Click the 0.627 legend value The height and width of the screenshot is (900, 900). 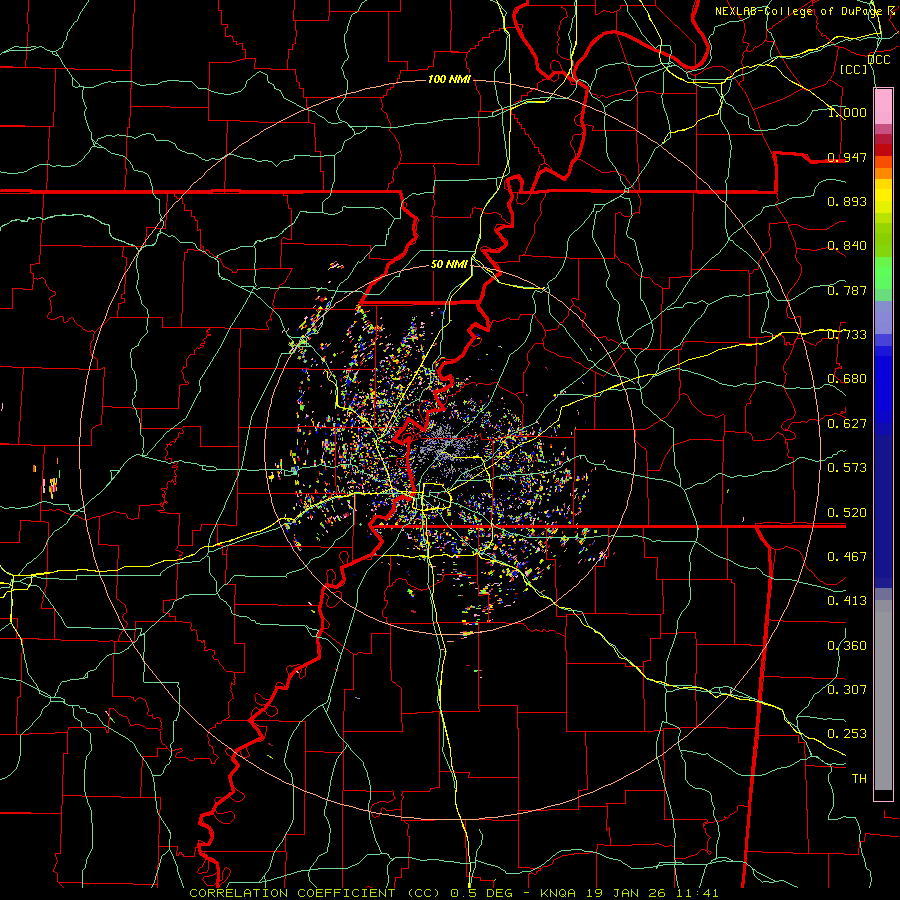(x=847, y=424)
